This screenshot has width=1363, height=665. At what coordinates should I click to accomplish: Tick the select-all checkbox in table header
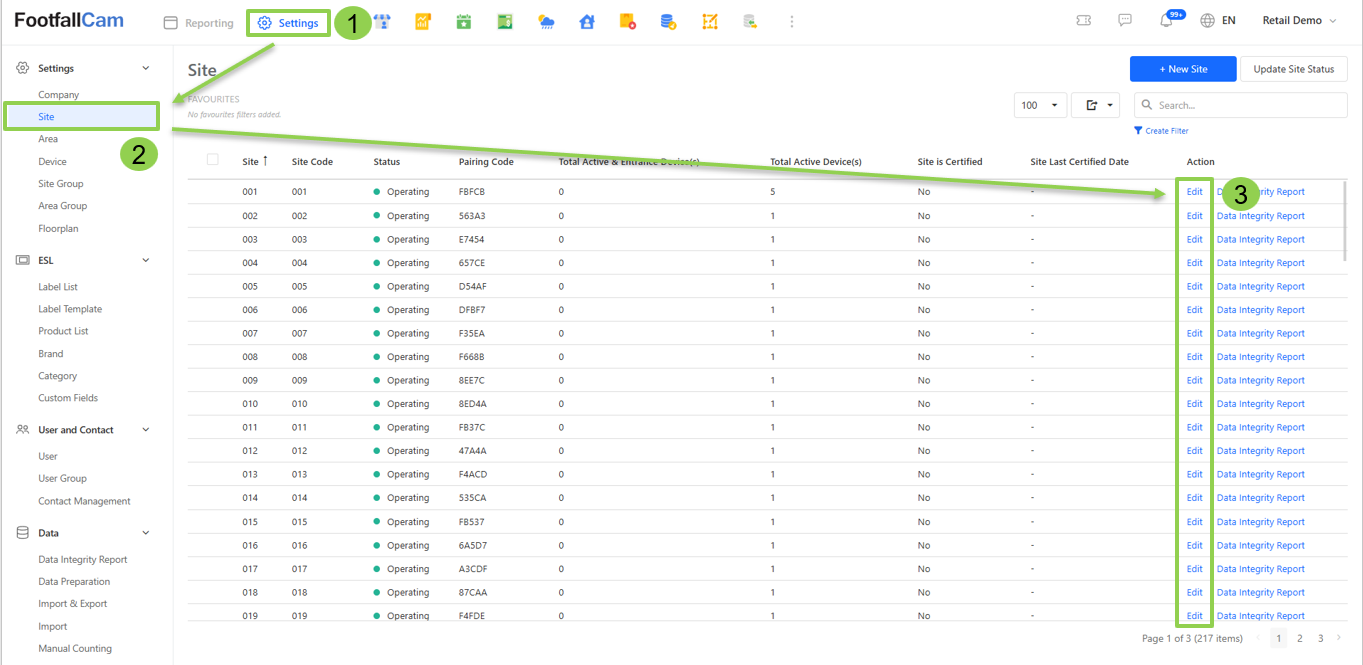click(x=212, y=160)
